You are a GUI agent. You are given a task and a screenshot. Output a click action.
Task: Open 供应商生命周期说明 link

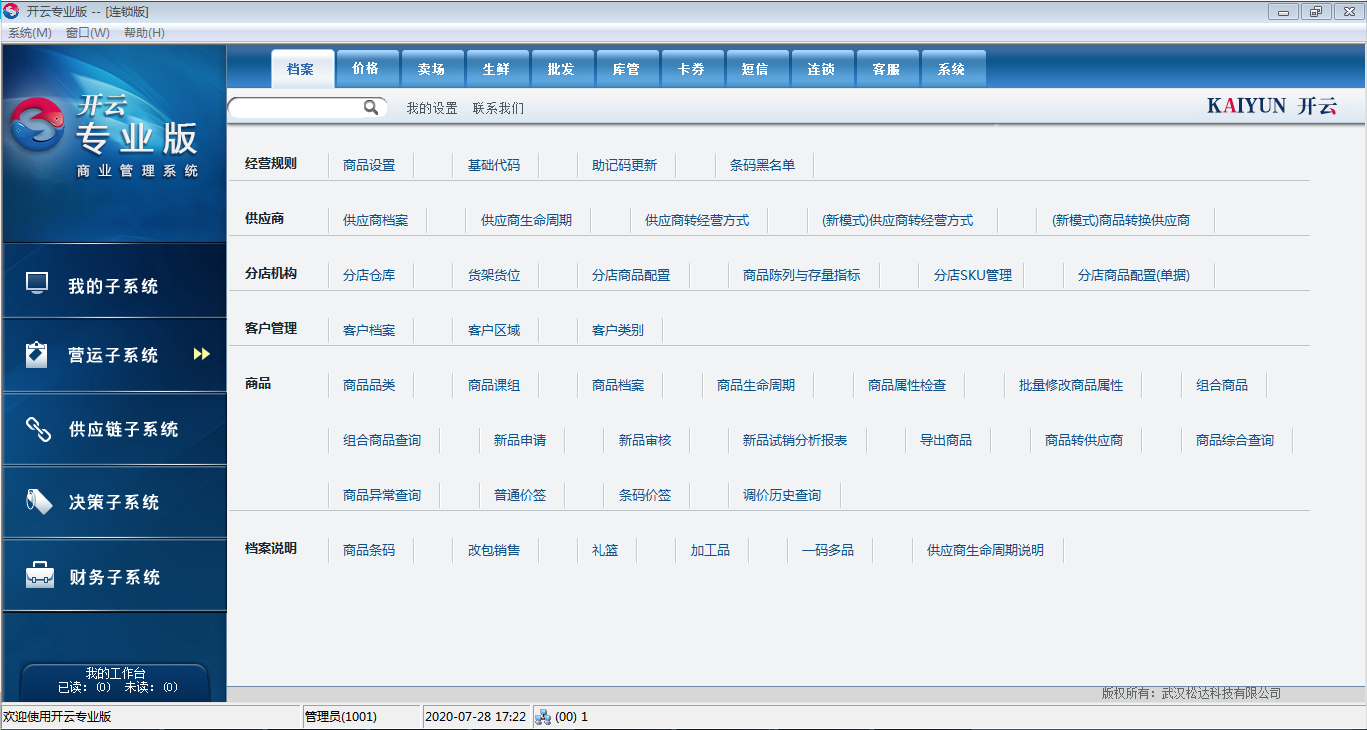[x=985, y=550]
